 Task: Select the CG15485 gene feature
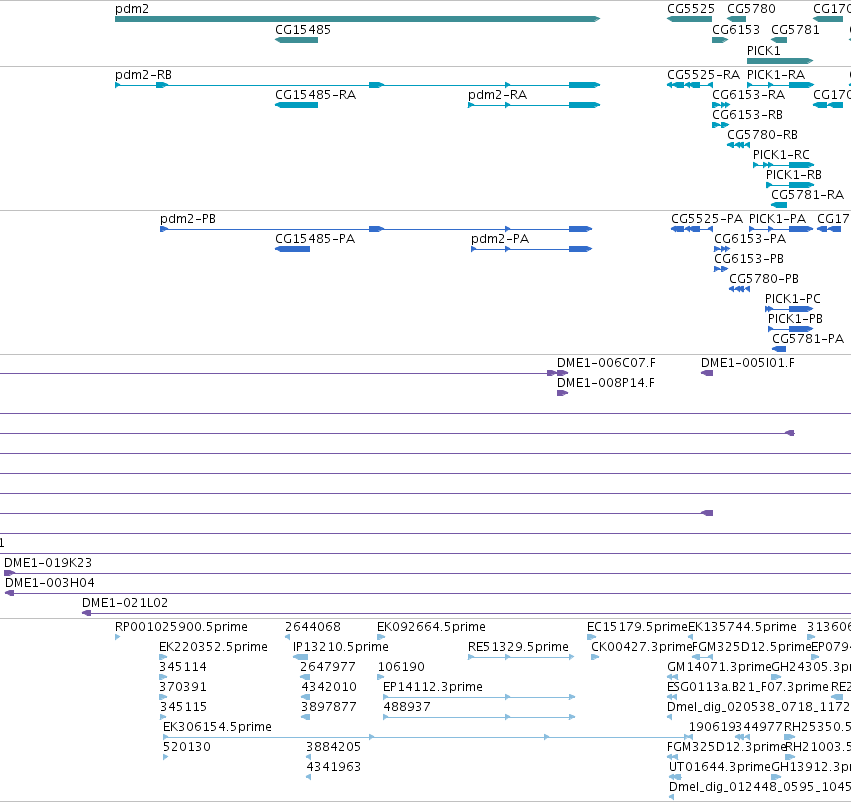296,40
